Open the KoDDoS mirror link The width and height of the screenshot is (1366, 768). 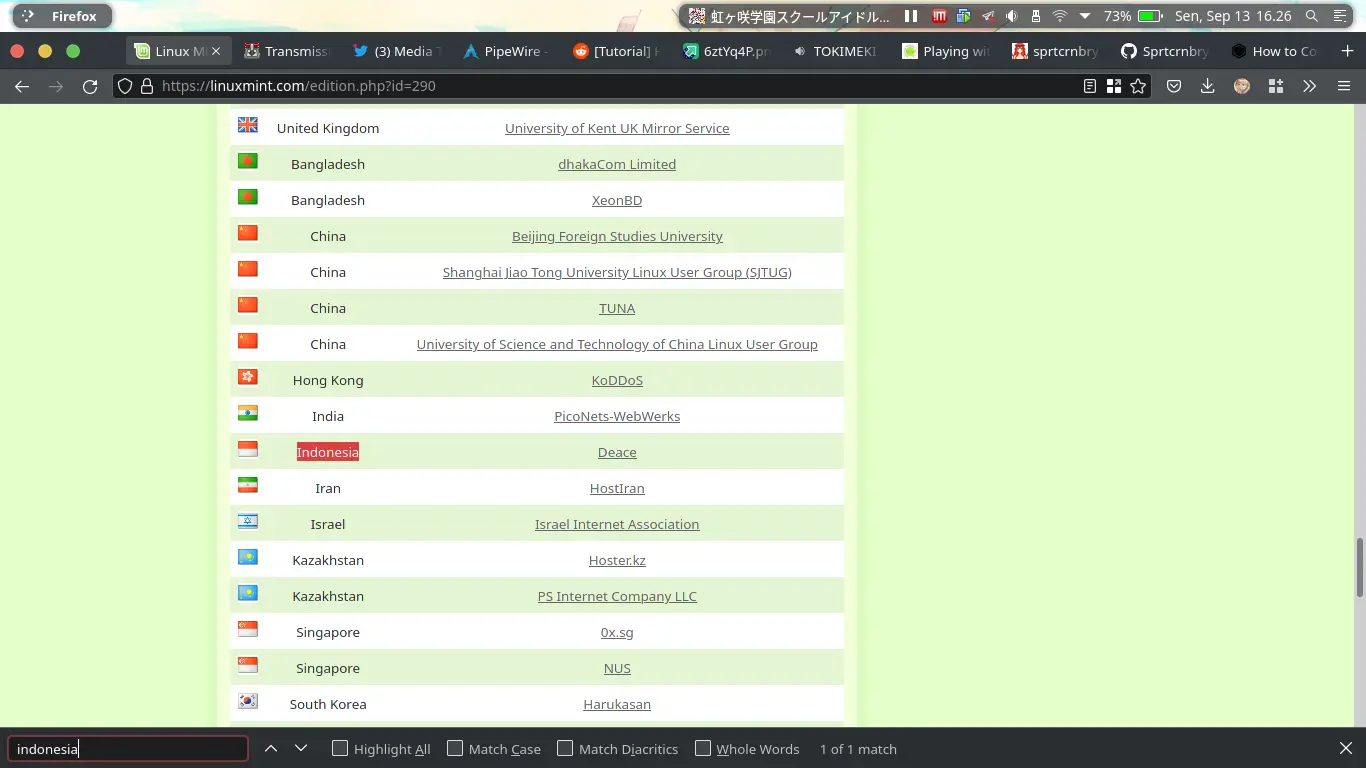617,380
